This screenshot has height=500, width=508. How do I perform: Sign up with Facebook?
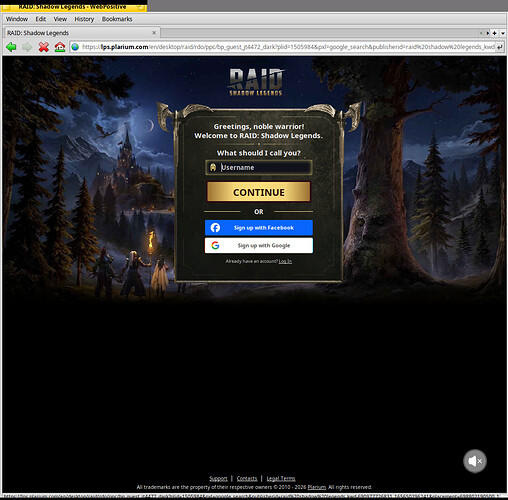(259, 228)
